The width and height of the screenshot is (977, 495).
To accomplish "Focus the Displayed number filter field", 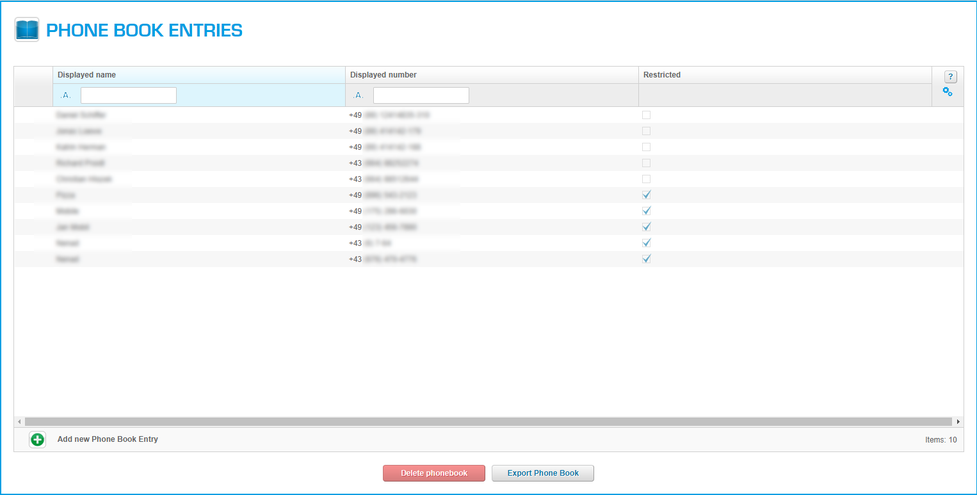I will [x=421, y=95].
